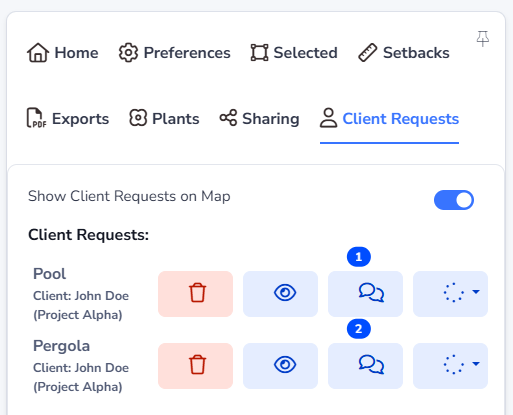Image resolution: width=513 pixels, height=415 pixels.
Task: Open comments for the Pergola request
Action: 365,366
